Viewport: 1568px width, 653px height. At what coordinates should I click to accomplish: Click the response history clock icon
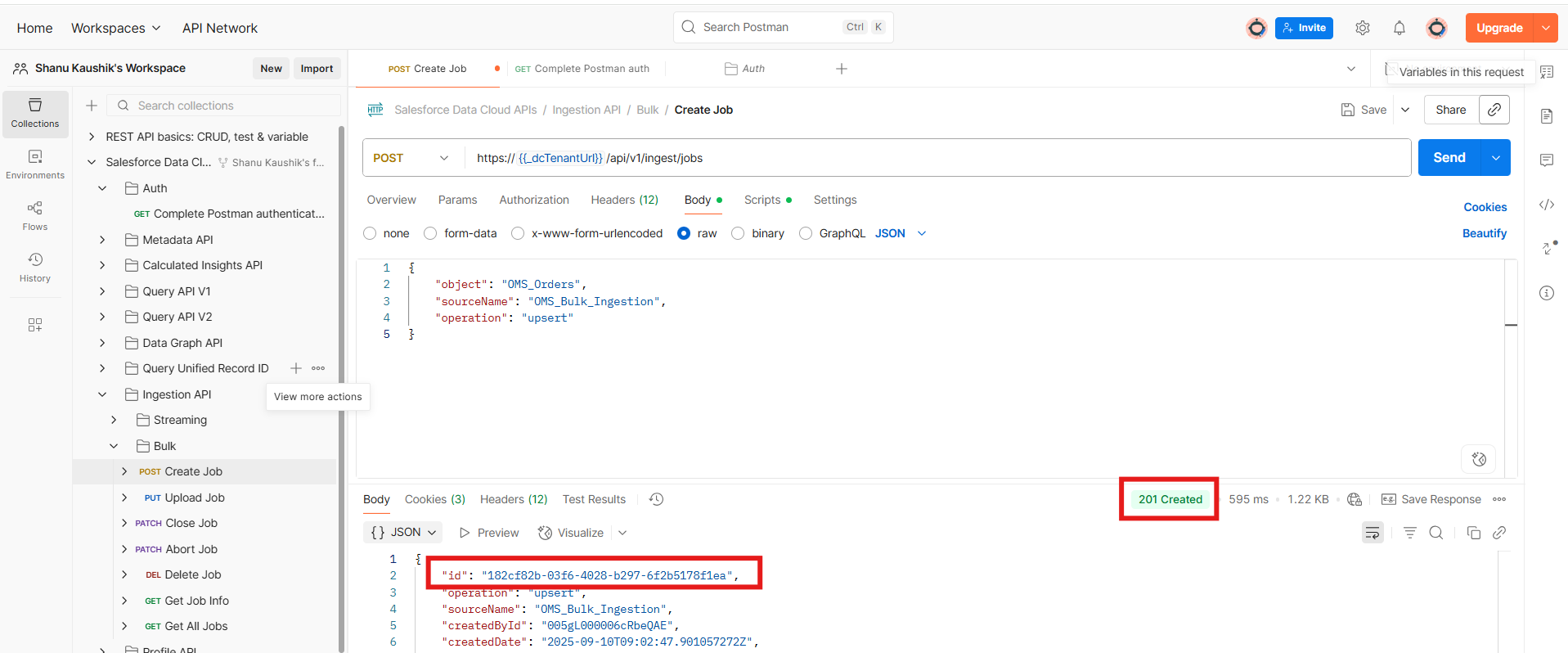(656, 499)
